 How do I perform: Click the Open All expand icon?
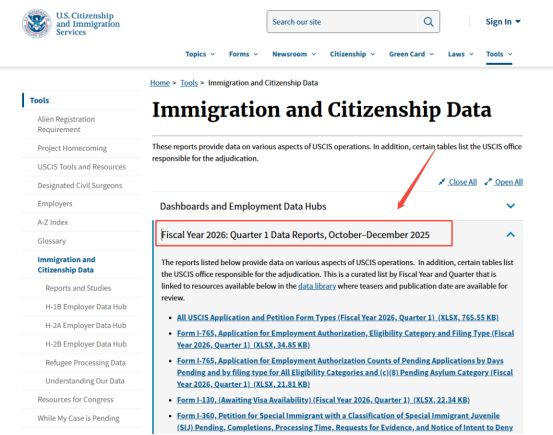(x=488, y=182)
